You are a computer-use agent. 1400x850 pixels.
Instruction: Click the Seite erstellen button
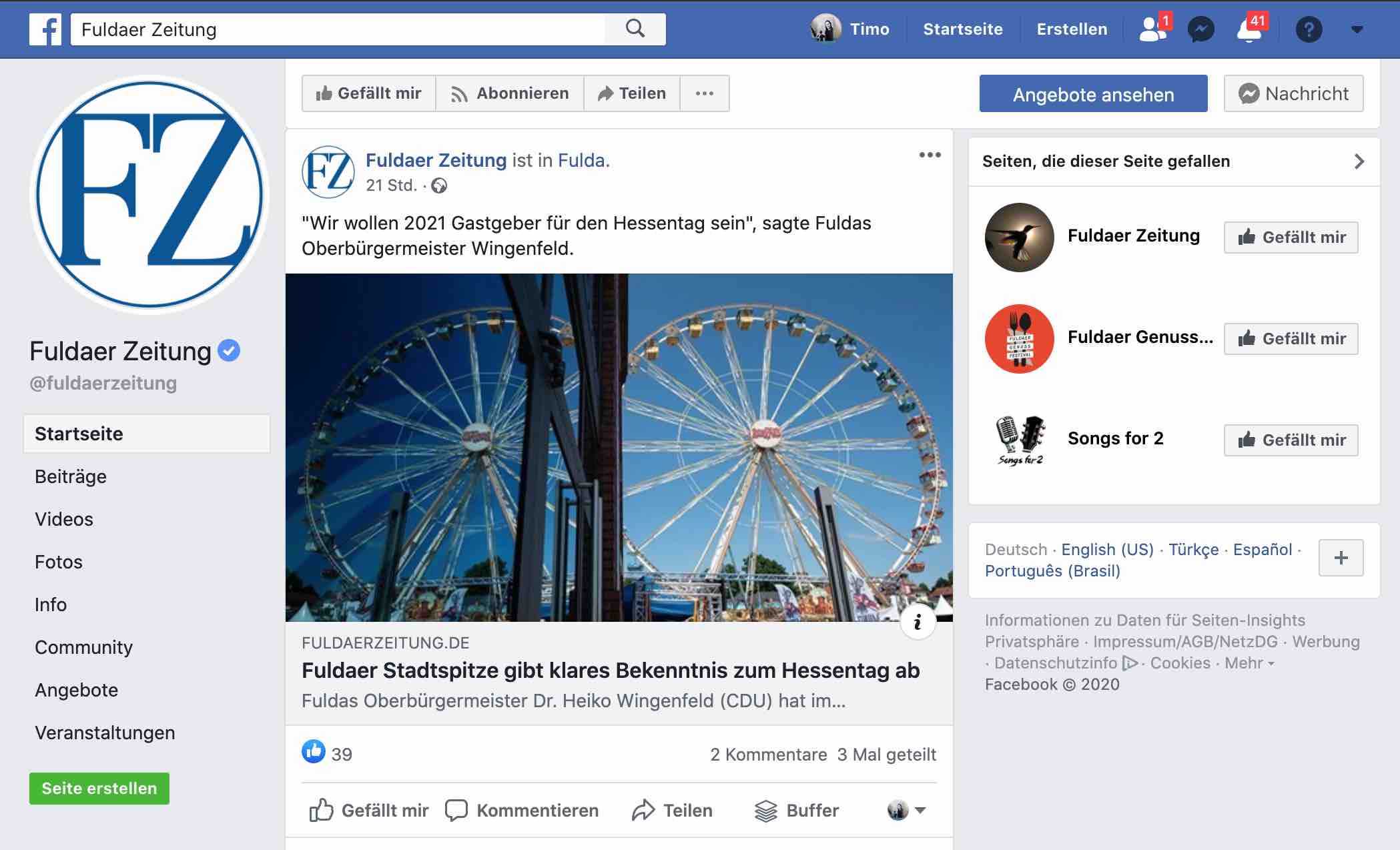pos(99,789)
